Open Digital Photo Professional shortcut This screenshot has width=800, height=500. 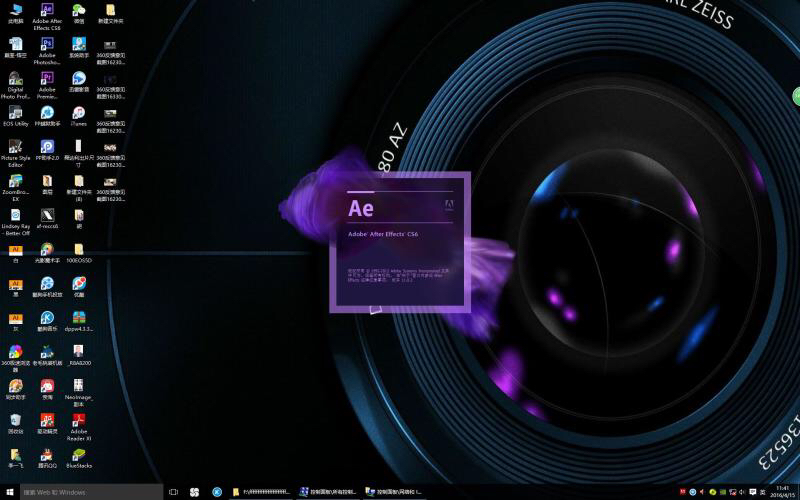15,85
